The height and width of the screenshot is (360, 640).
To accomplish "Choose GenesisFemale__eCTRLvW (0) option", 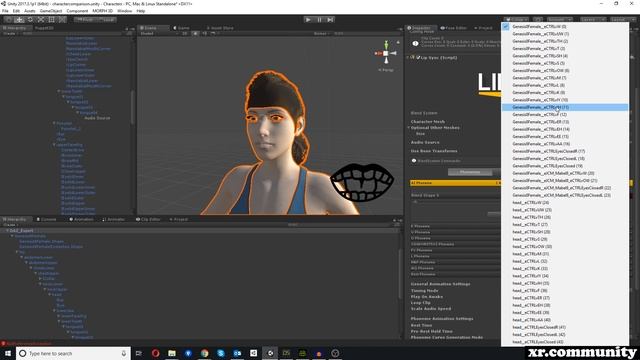I will [x=565, y=27].
